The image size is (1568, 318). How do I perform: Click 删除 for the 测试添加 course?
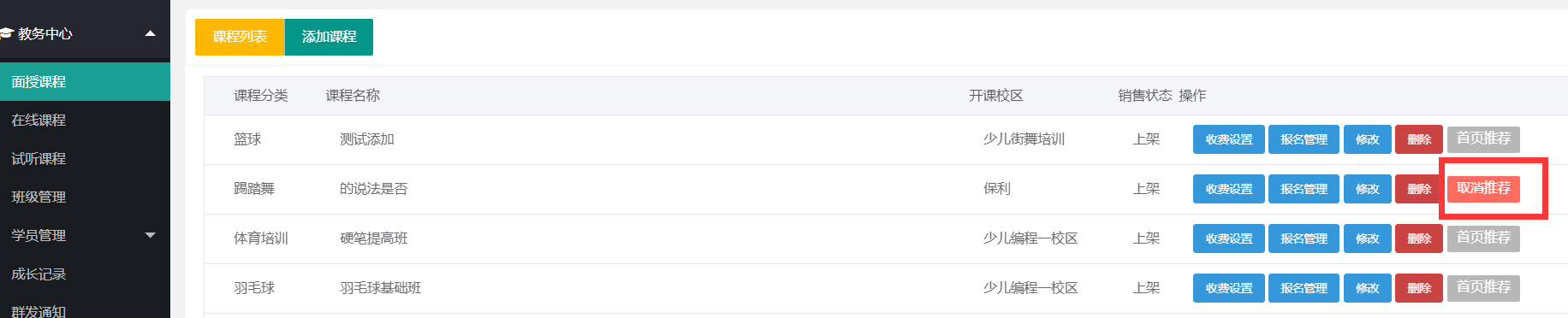click(x=1419, y=139)
